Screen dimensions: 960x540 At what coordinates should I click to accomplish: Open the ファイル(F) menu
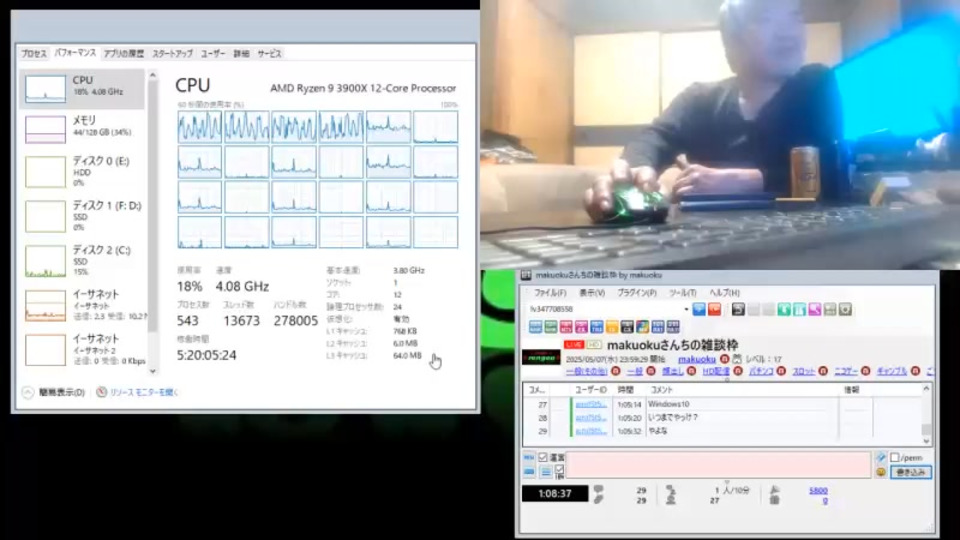(x=550, y=293)
